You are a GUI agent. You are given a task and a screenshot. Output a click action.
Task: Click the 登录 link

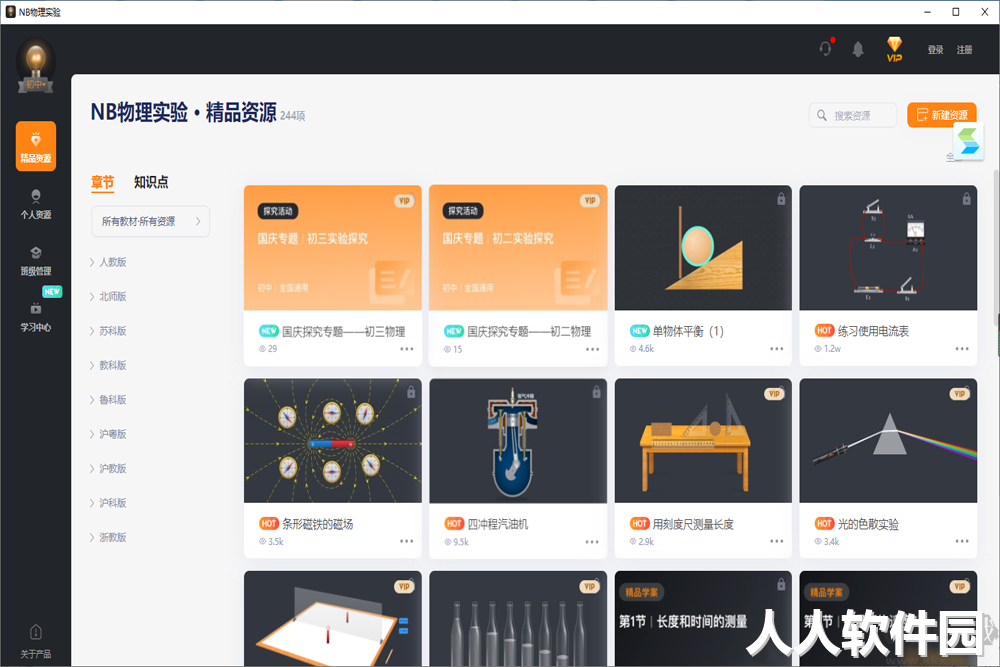(936, 50)
